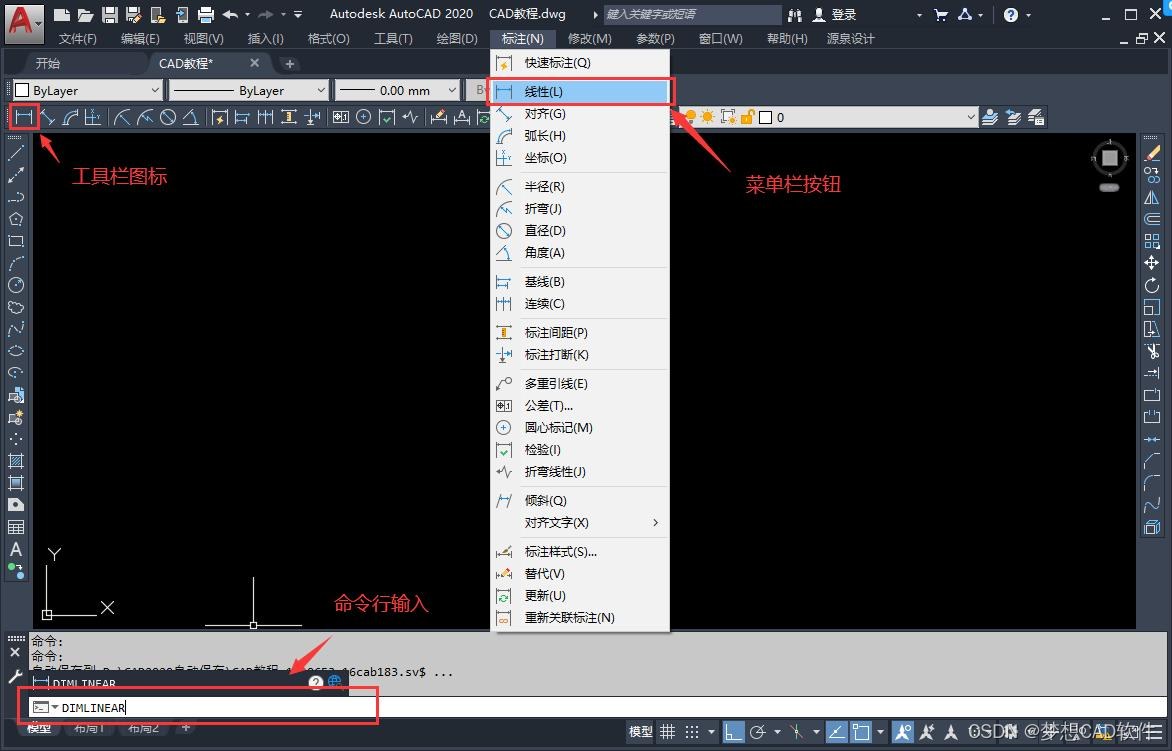The width and height of the screenshot is (1172, 751).
Task: Toggle the grid display in status bar
Action: tap(667, 732)
